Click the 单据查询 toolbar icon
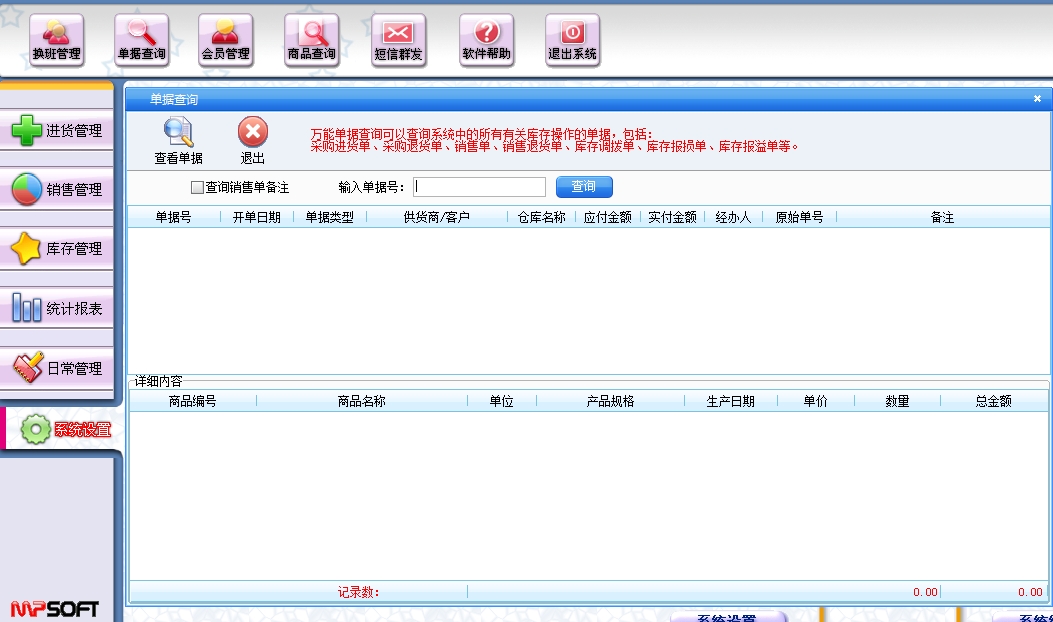The height and width of the screenshot is (622, 1053). (x=141, y=41)
